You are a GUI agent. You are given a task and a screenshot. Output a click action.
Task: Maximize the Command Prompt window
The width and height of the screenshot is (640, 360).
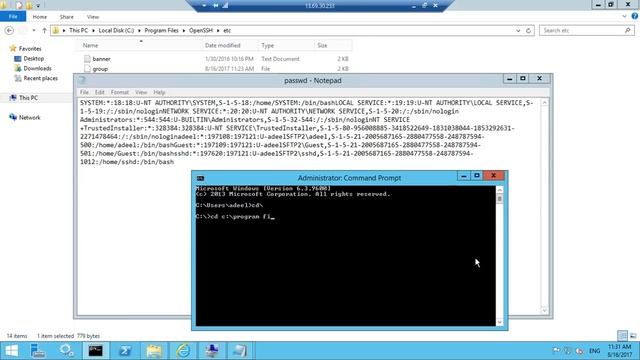coord(476,176)
